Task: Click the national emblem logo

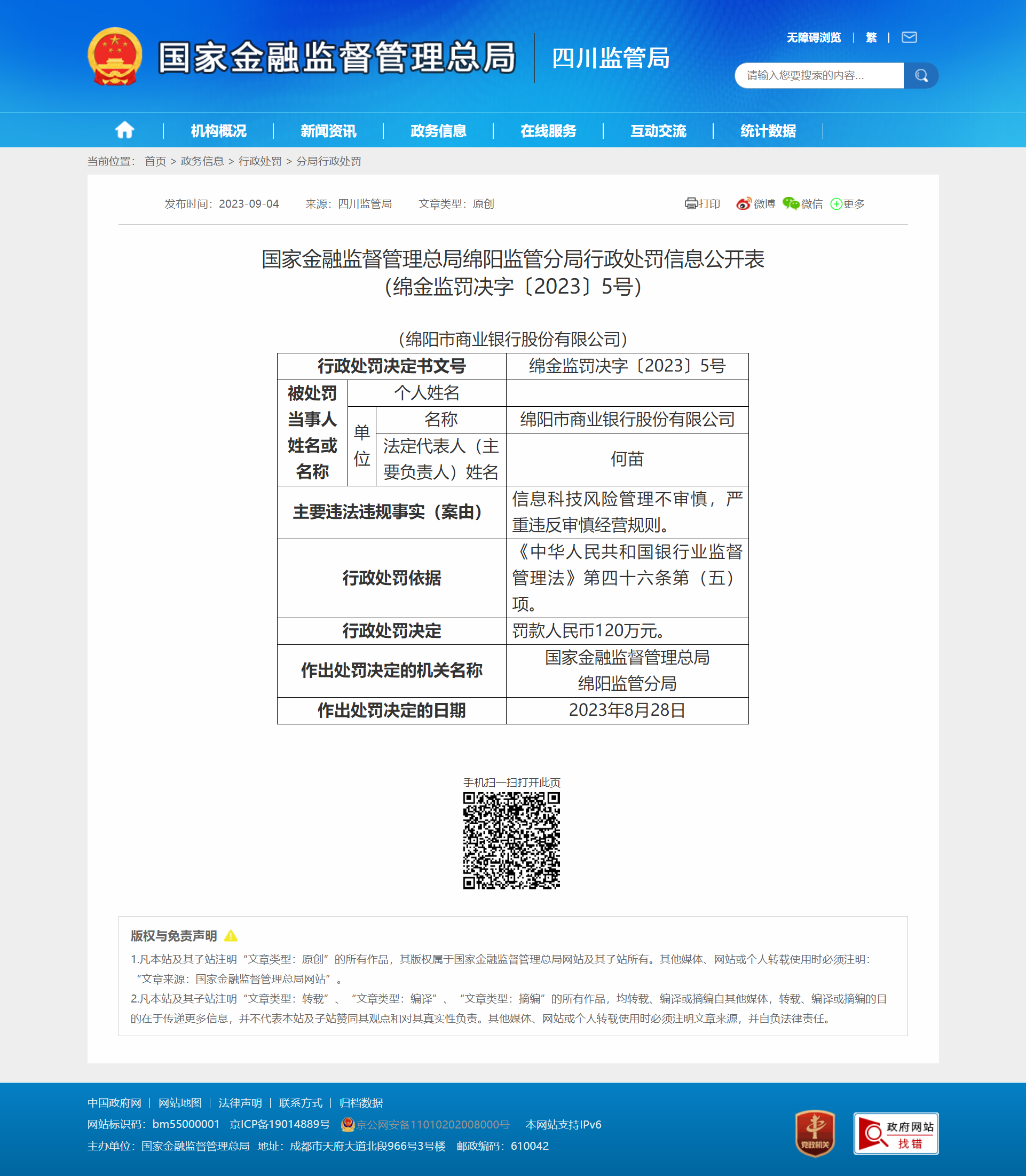Action: 115,57
